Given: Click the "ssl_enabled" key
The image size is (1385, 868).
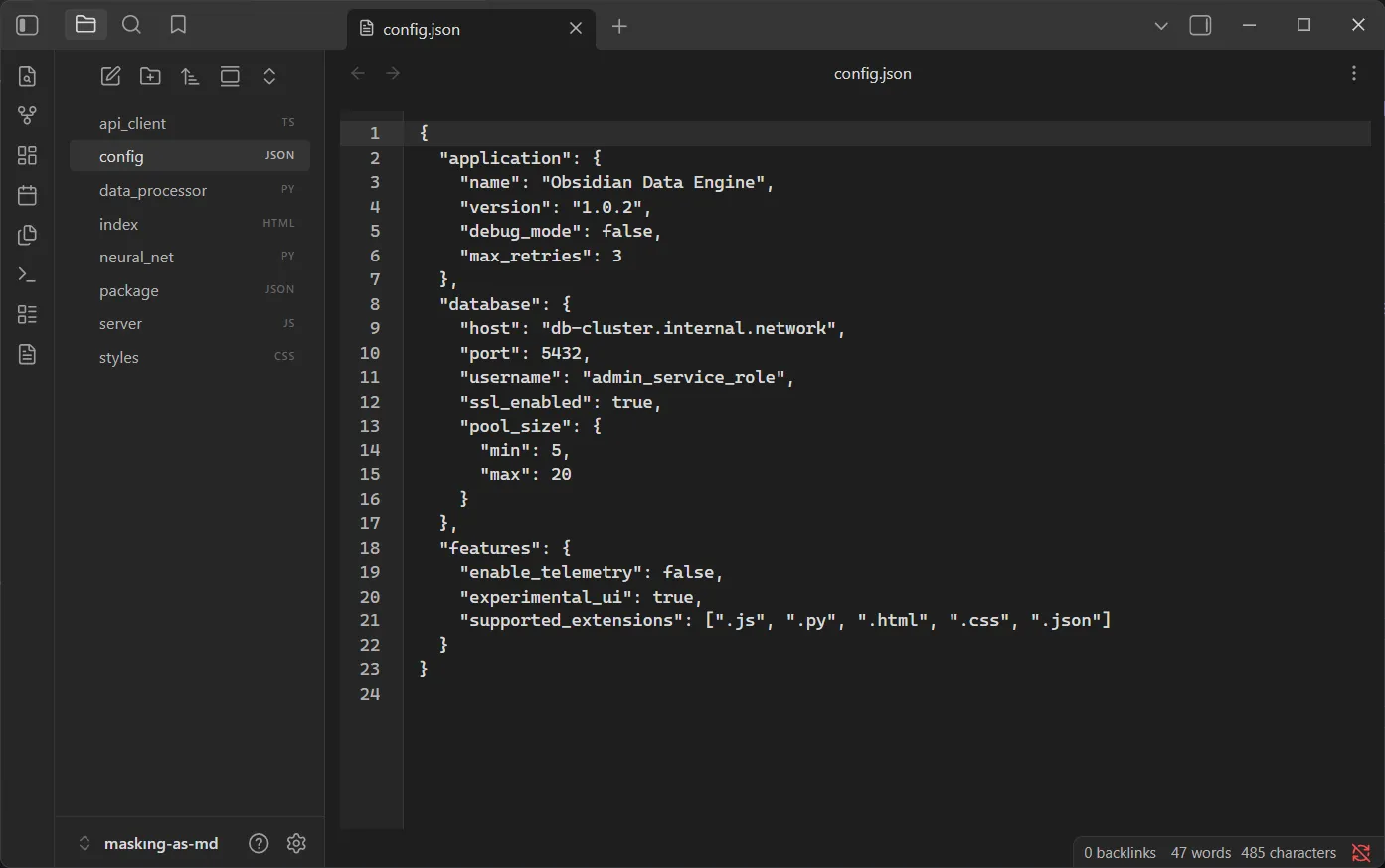Looking at the screenshot, I should pyautogui.click(x=526, y=402).
